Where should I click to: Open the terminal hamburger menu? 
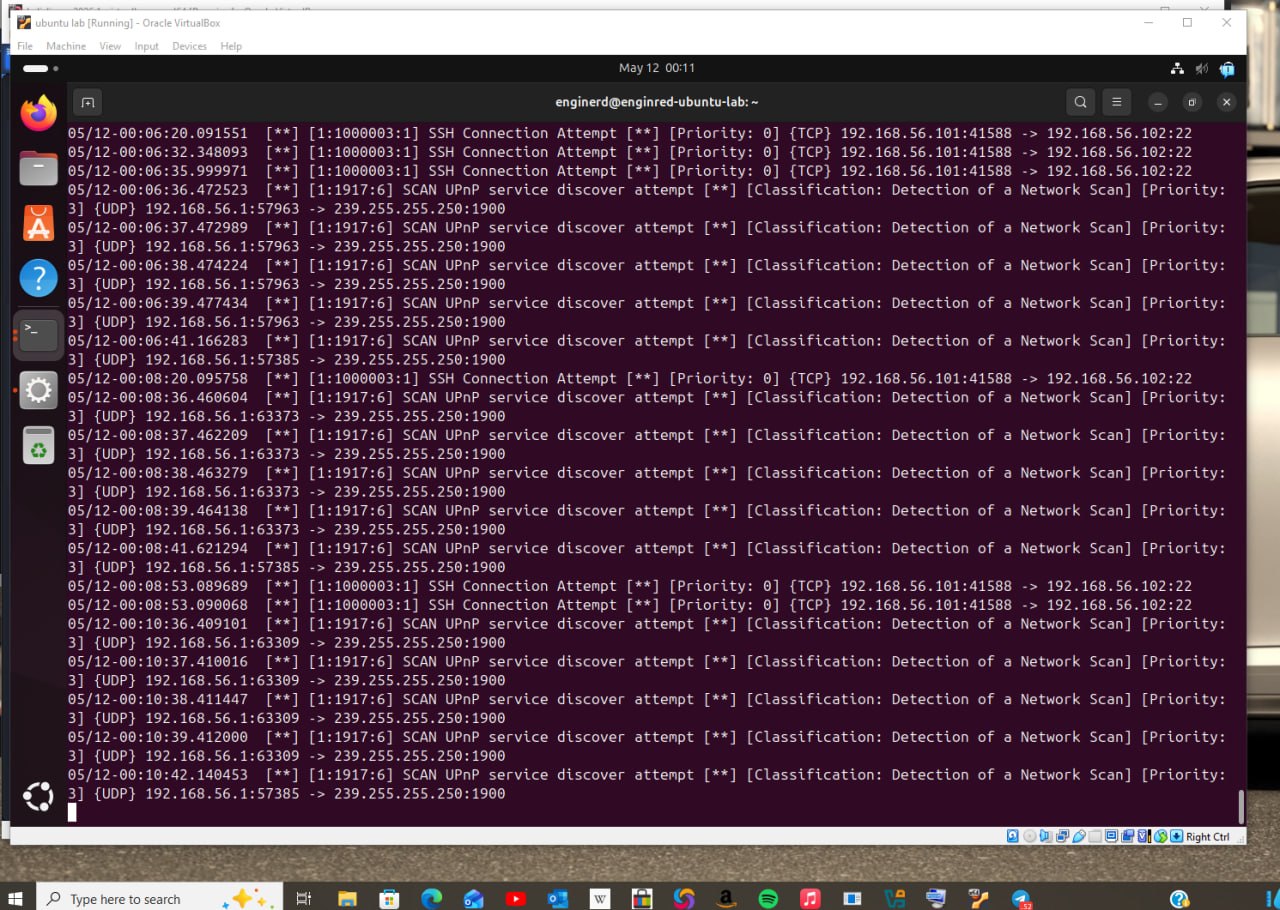[1117, 102]
